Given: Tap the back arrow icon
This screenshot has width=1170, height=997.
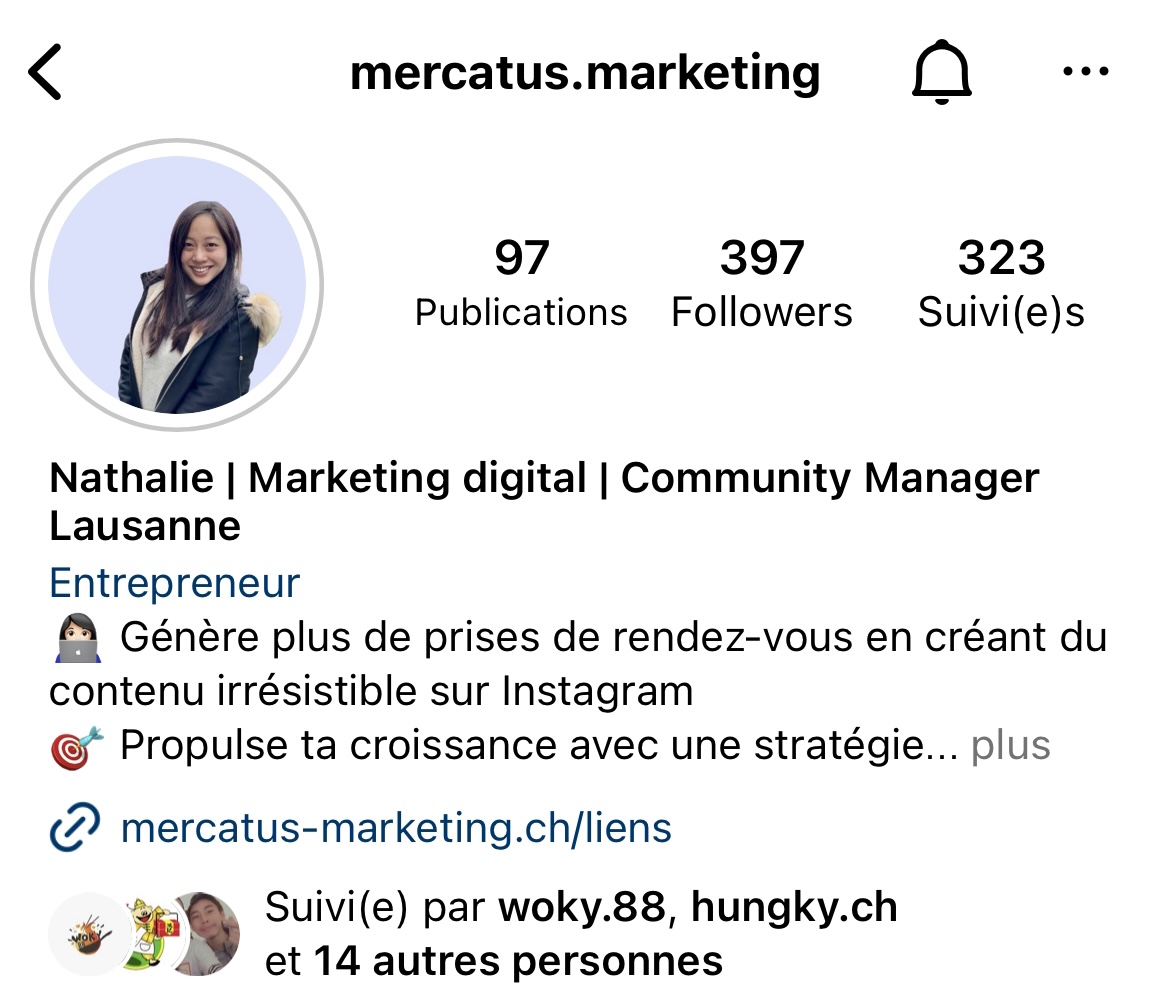Looking at the screenshot, I should pyautogui.click(x=45, y=72).
